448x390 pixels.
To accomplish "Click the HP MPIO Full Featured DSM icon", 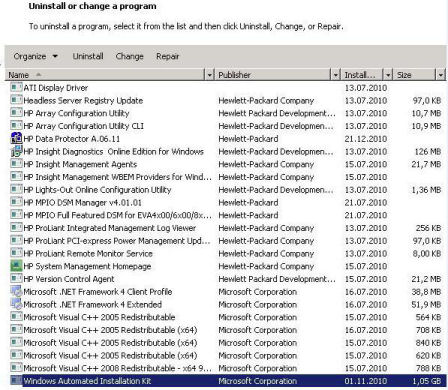I will click(16, 215).
